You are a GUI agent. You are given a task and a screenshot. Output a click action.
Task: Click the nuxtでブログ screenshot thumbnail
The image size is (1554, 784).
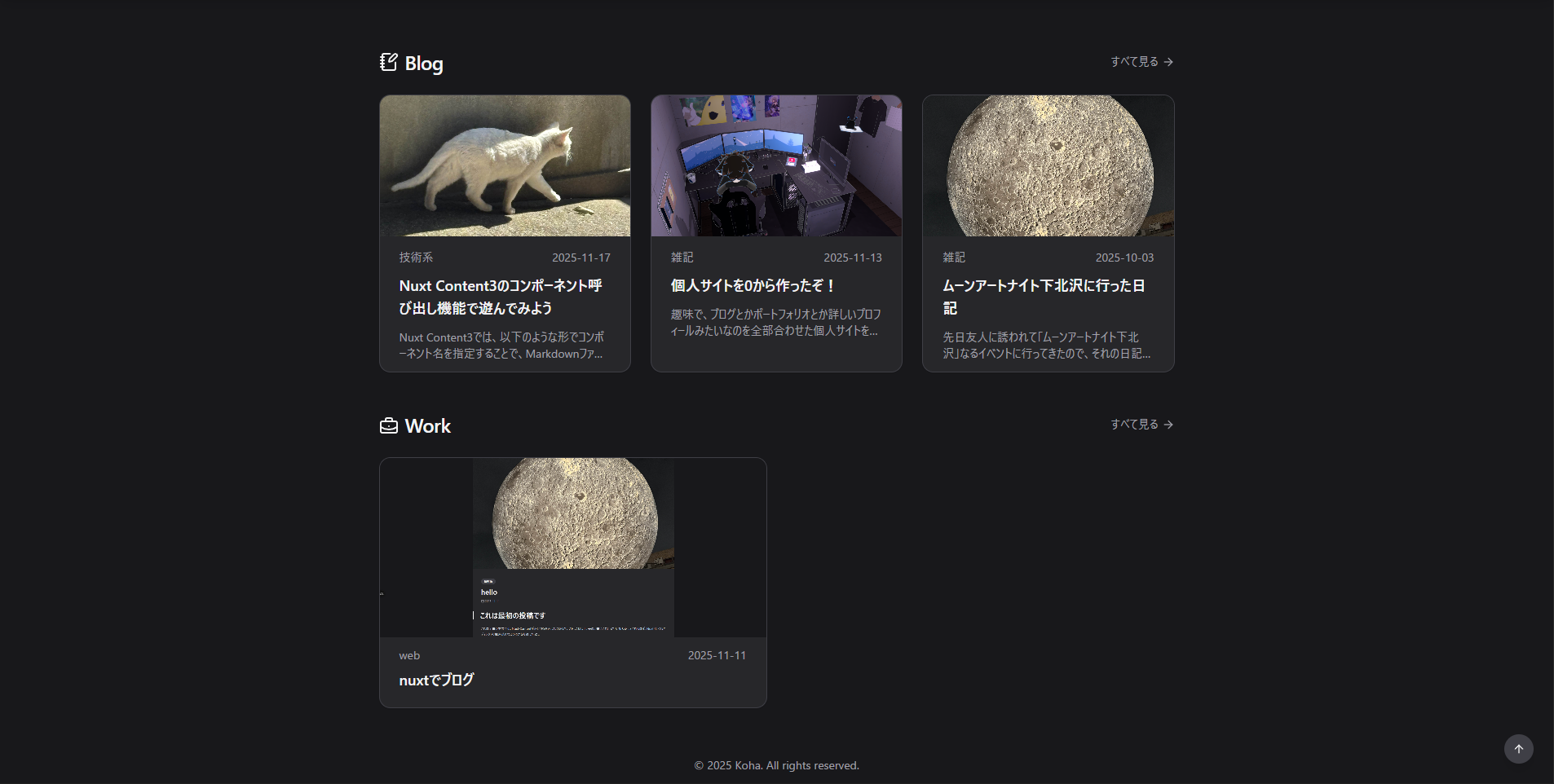[x=572, y=547]
